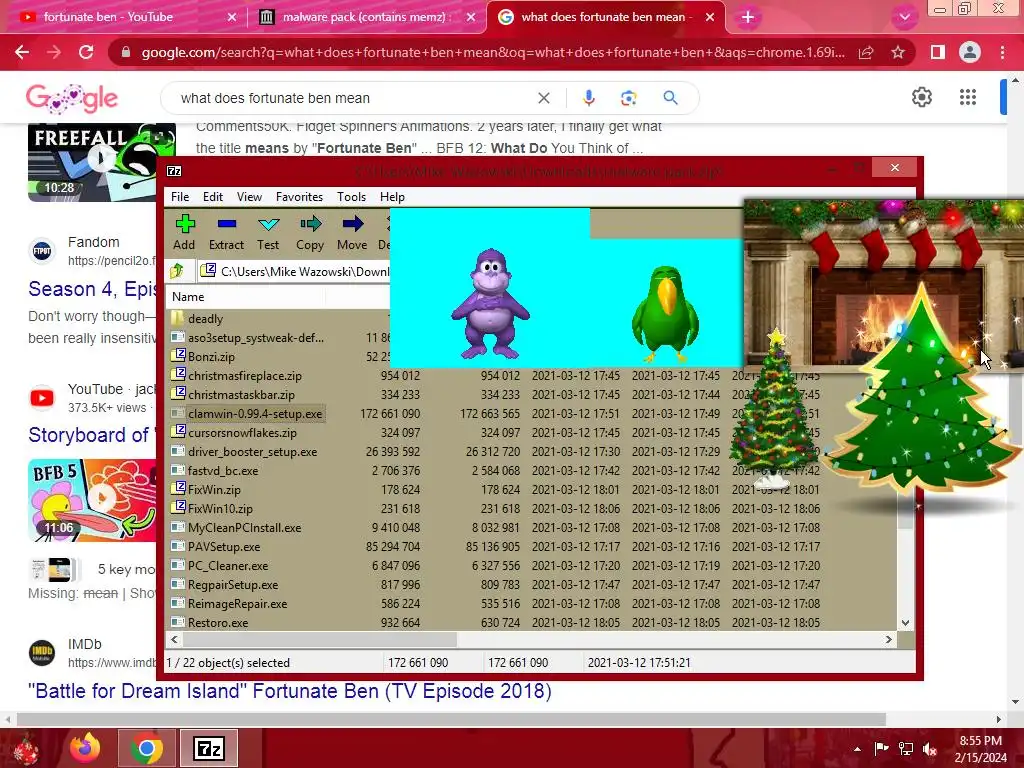Open the Chrome profile avatar
Screen dimensions: 1024x768
pyautogui.click(x=970, y=52)
